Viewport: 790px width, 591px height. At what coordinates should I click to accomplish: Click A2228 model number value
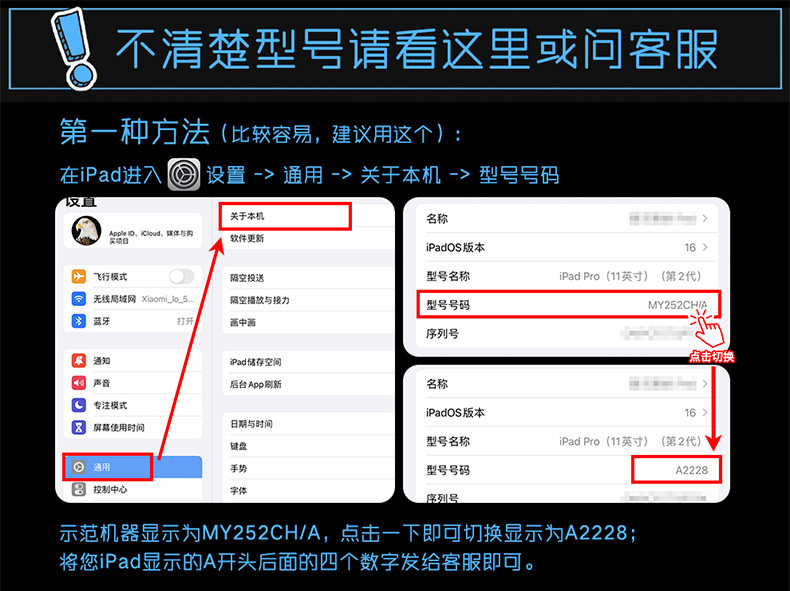(x=691, y=470)
